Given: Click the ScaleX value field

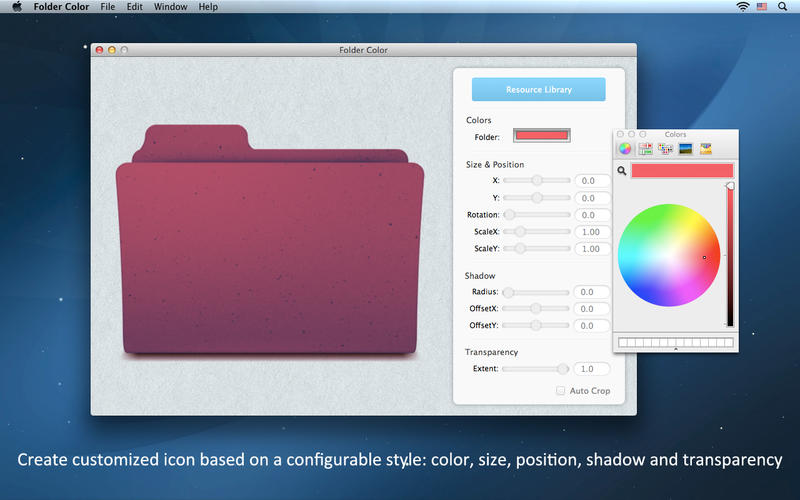Looking at the screenshot, I should pos(592,232).
